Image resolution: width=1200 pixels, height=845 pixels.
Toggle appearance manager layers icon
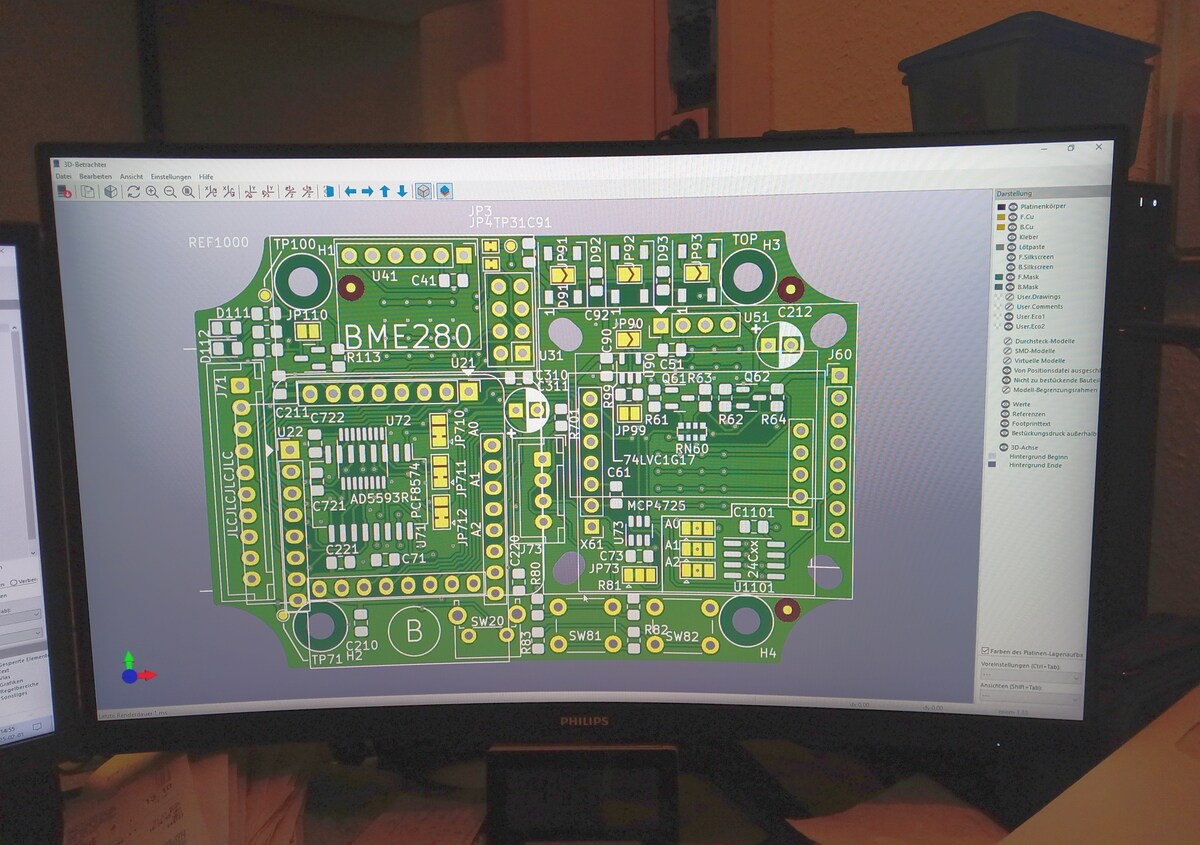pyautogui.click(x=445, y=192)
